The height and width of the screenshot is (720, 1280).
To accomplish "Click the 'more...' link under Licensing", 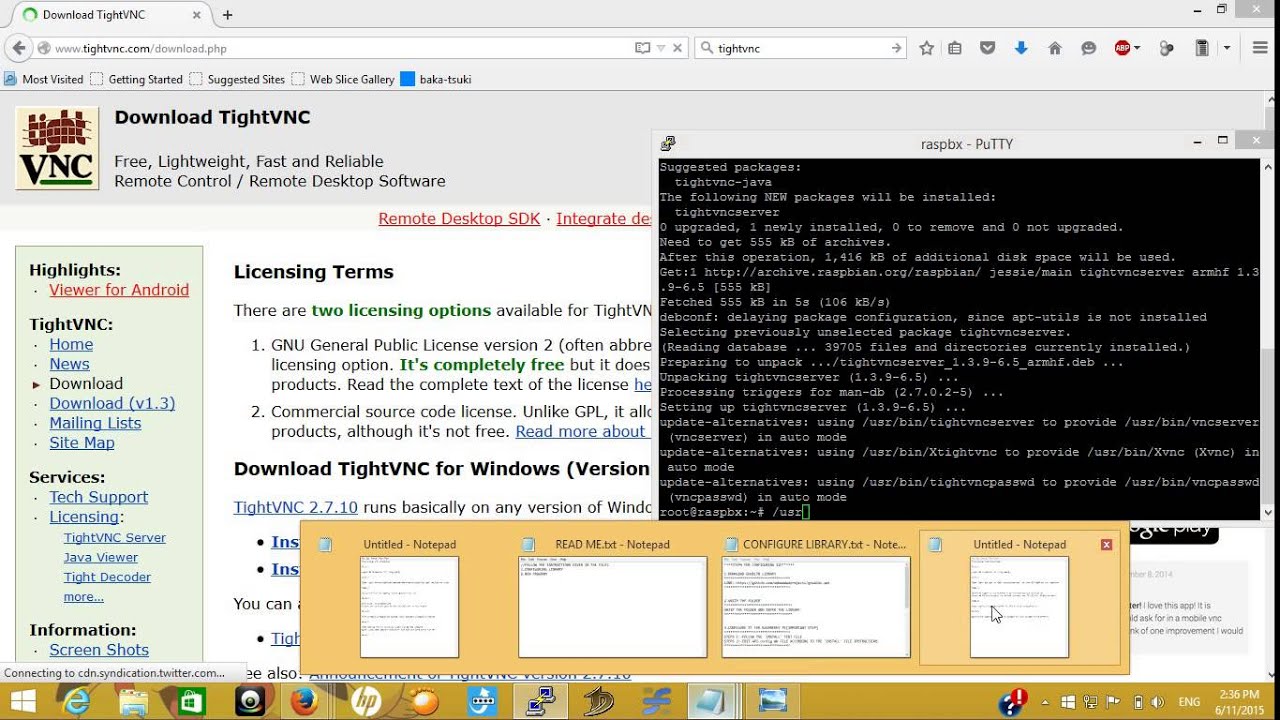I will click(x=84, y=597).
